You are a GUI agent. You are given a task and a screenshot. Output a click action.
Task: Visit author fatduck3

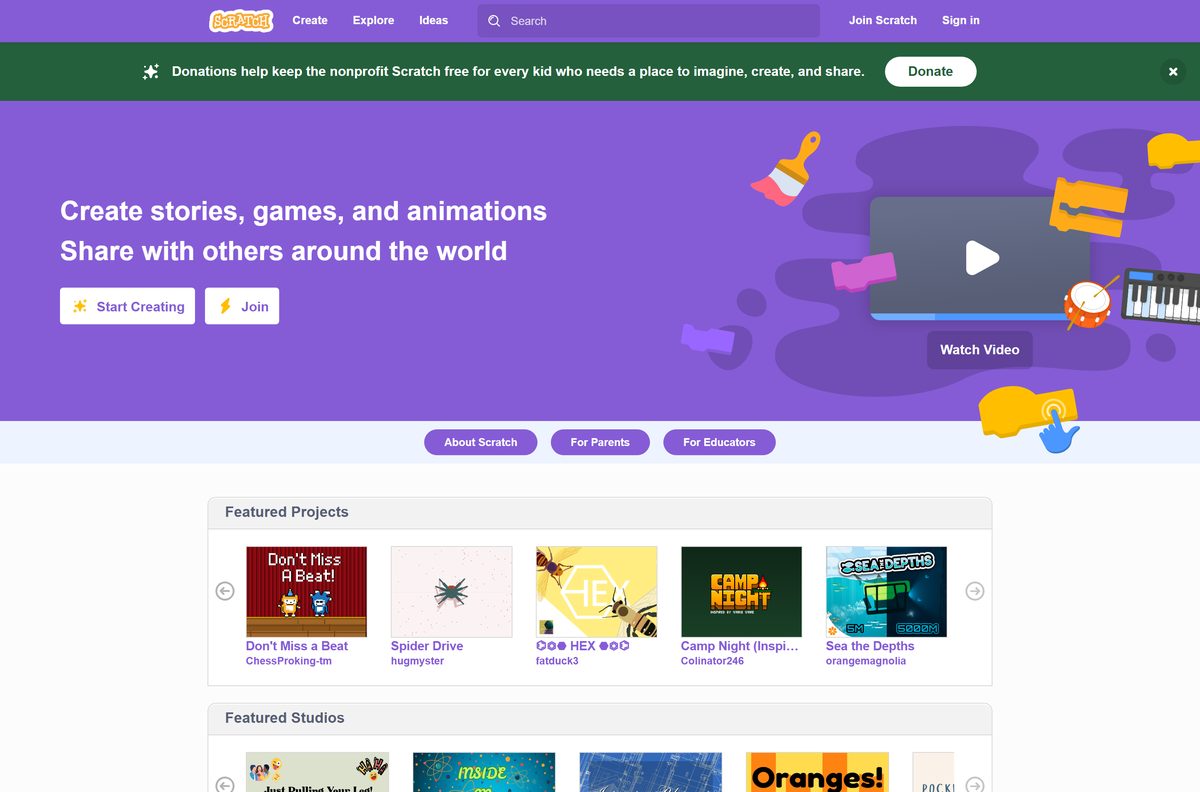pos(557,661)
